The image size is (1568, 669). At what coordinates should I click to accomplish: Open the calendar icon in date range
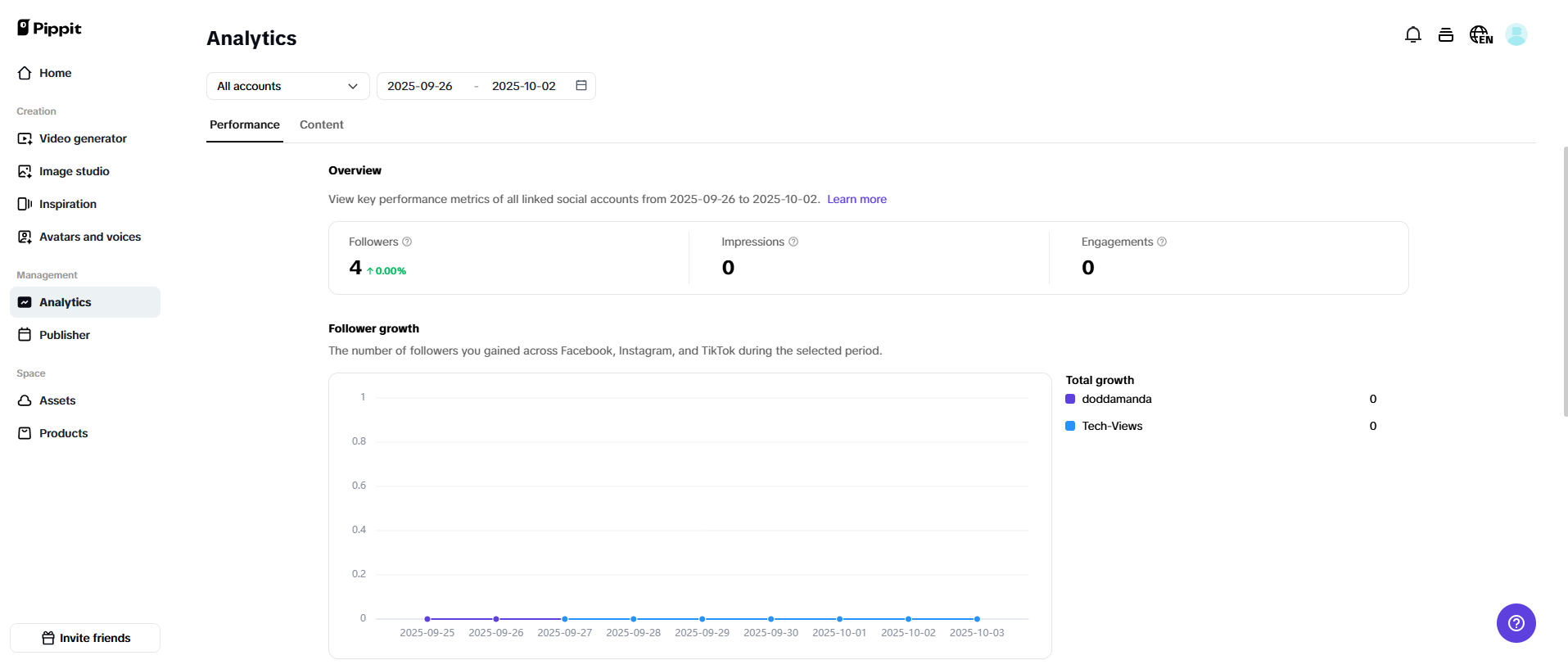(x=581, y=85)
